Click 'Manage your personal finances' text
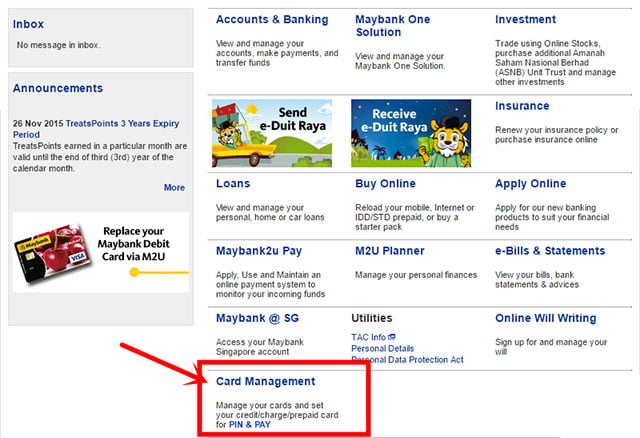The width and height of the screenshot is (640, 438). click(x=416, y=275)
